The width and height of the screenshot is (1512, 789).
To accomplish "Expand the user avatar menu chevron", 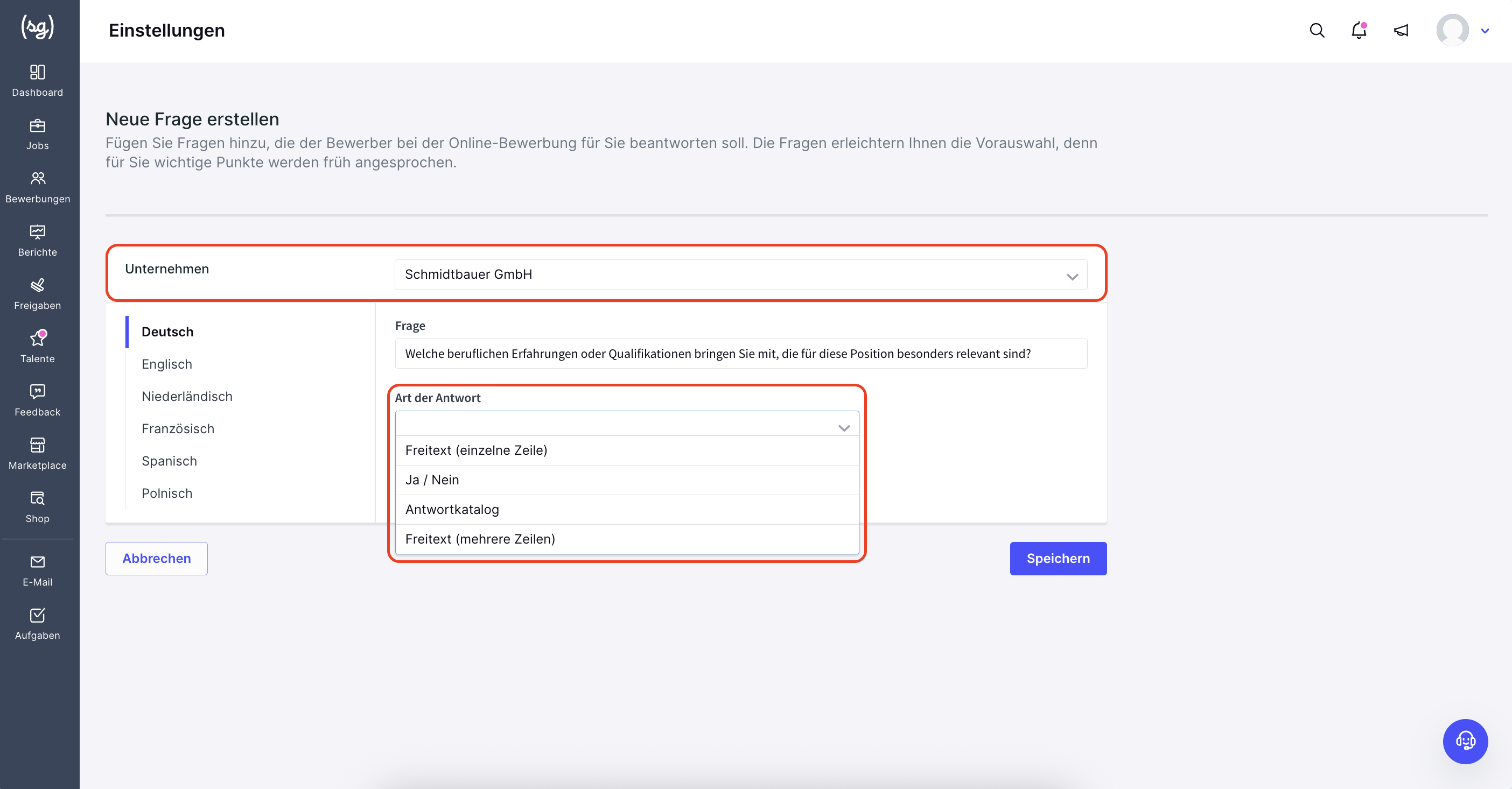I will (1485, 31).
